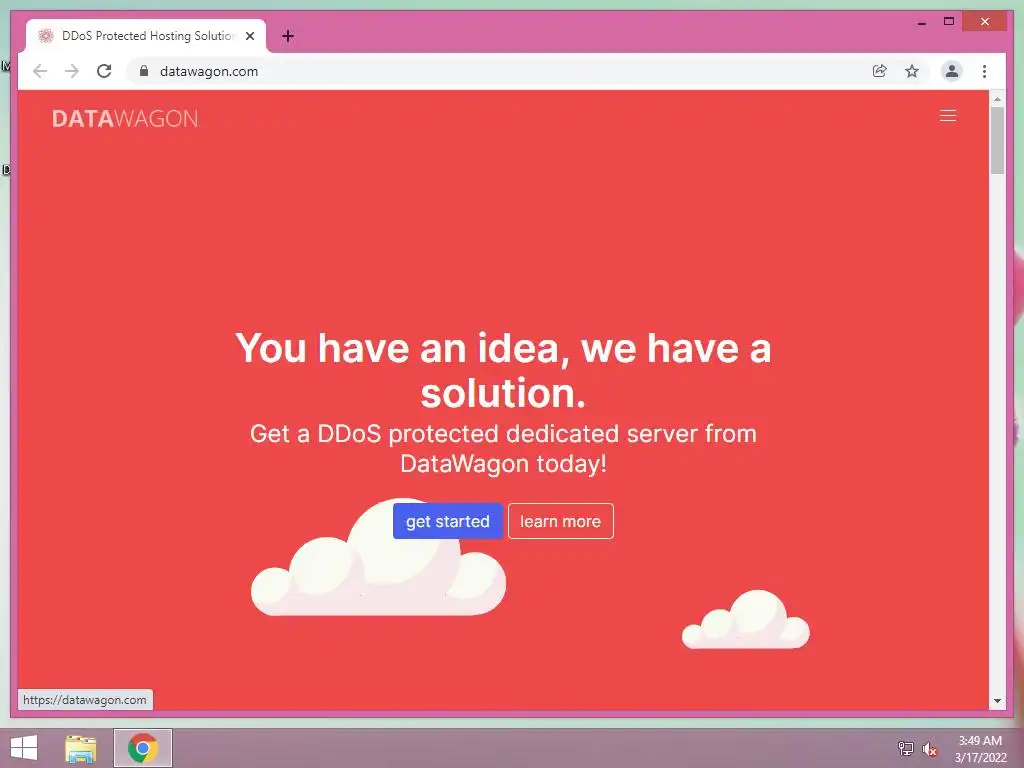The width and height of the screenshot is (1024, 768).
Task: Click the scrollbar down arrow
Action: coord(997,701)
